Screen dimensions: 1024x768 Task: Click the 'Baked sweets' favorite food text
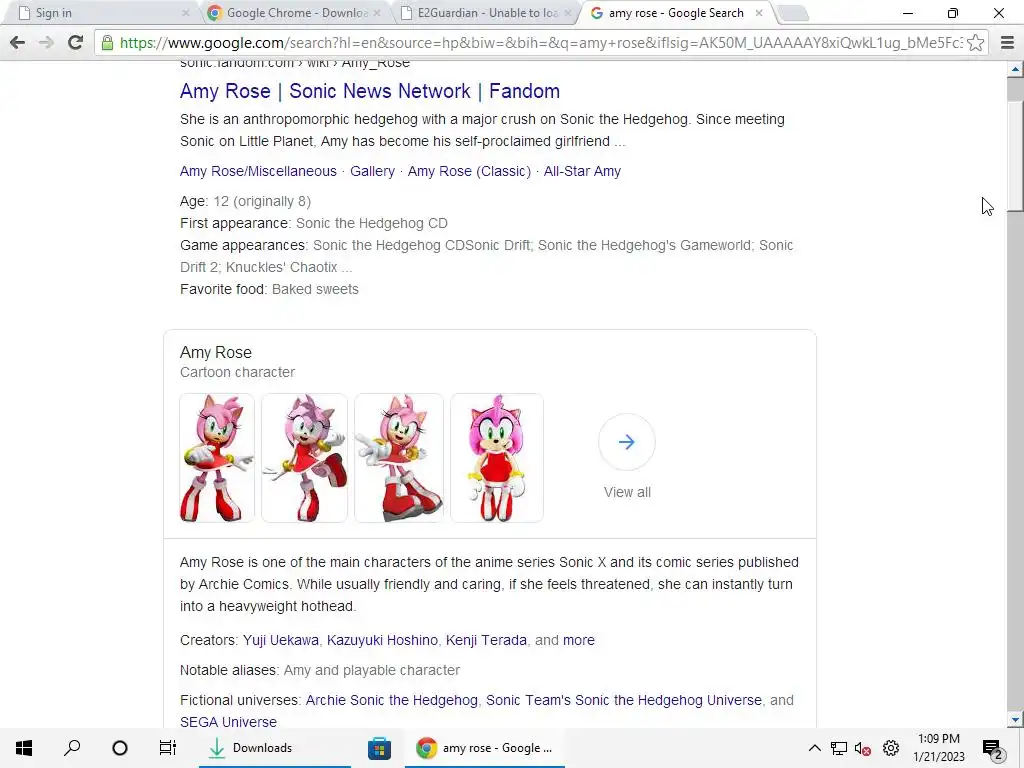[315, 289]
